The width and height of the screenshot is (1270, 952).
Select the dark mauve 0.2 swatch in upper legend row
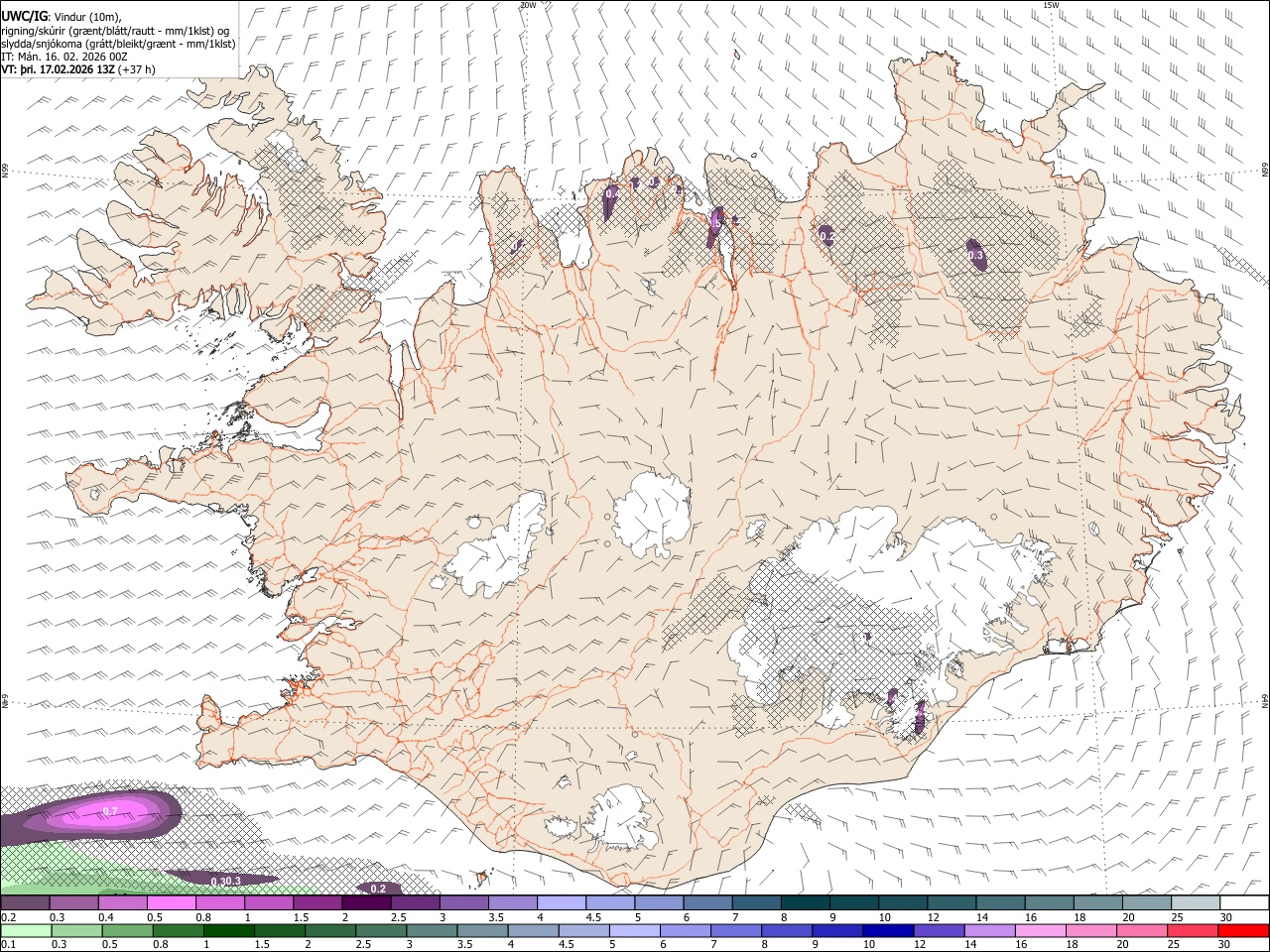click(x=25, y=903)
